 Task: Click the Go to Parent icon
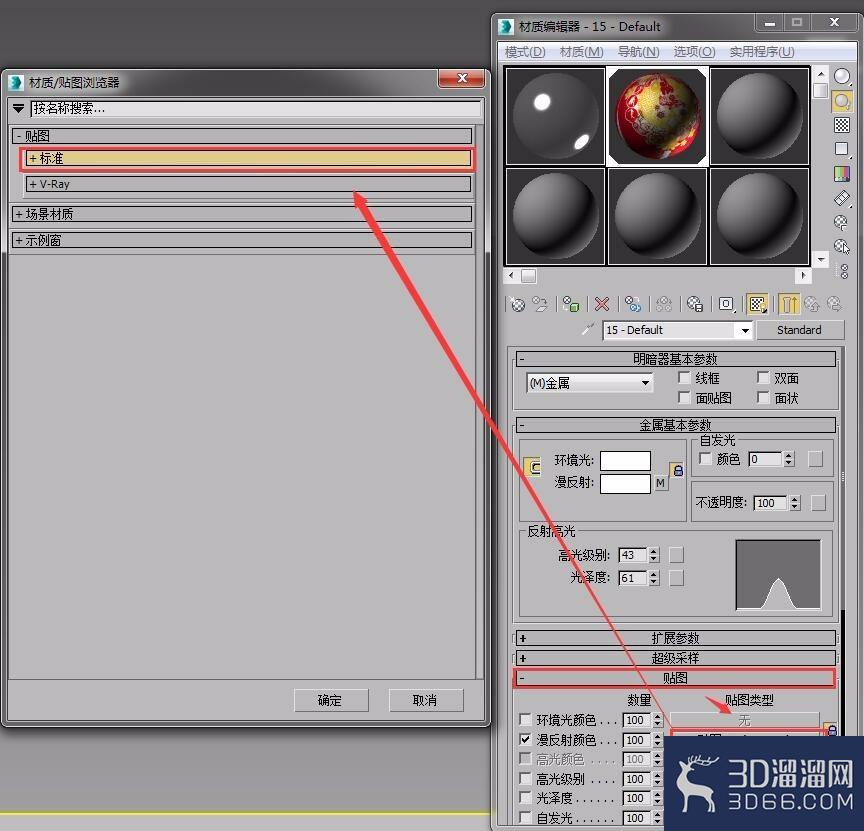(x=812, y=304)
